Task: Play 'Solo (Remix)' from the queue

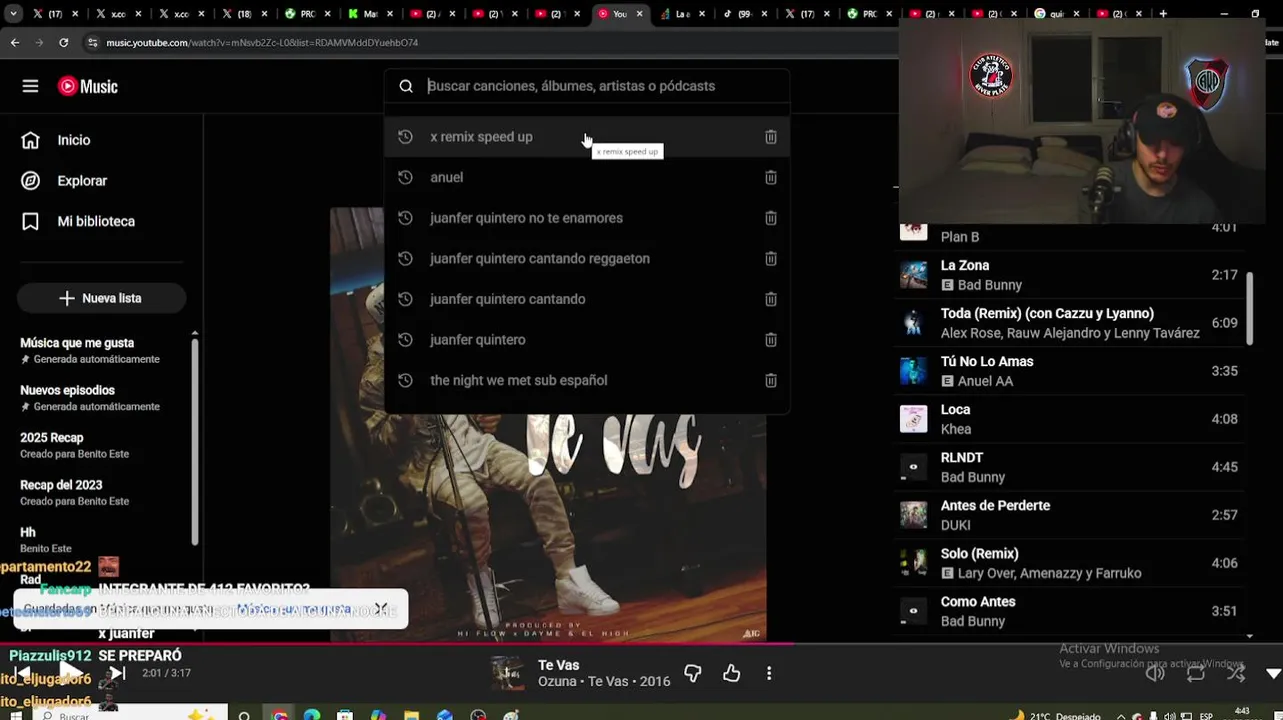Action: point(1068,563)
